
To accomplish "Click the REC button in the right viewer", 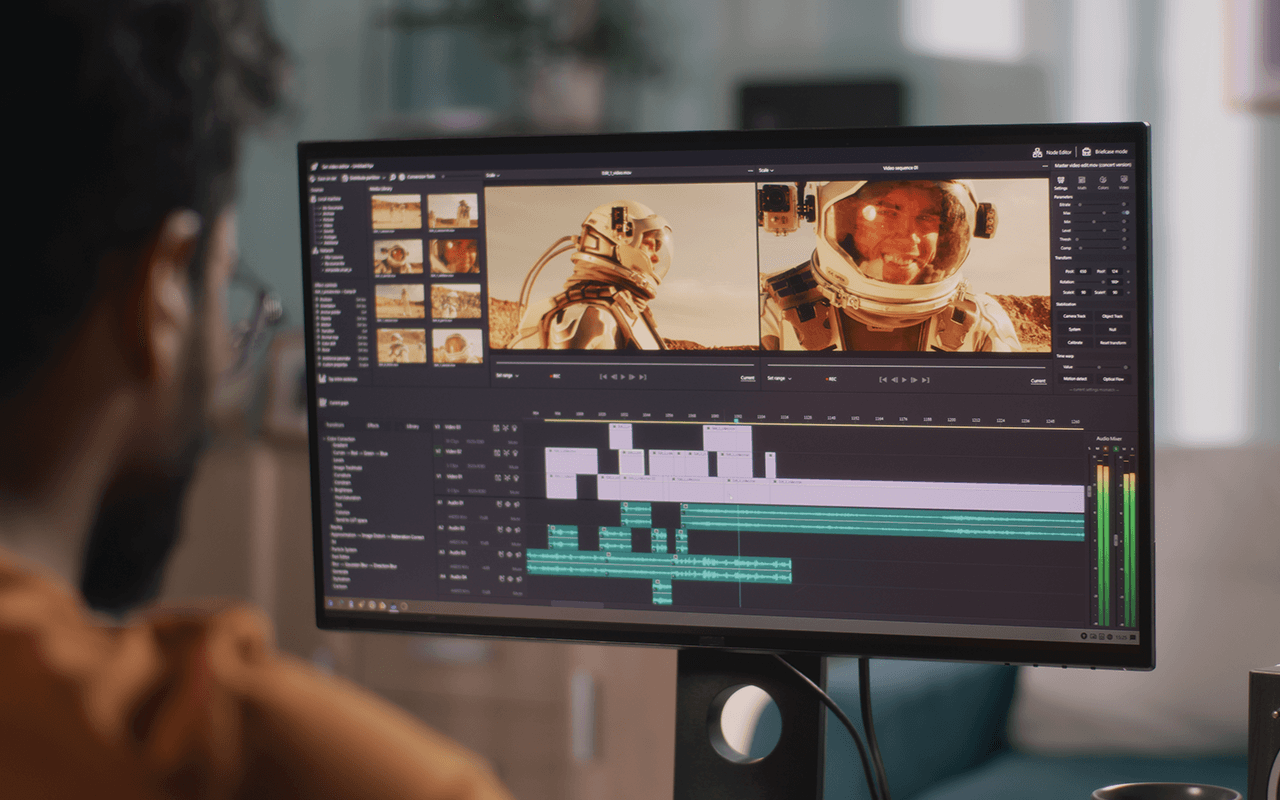I will [x=829, y=379].
